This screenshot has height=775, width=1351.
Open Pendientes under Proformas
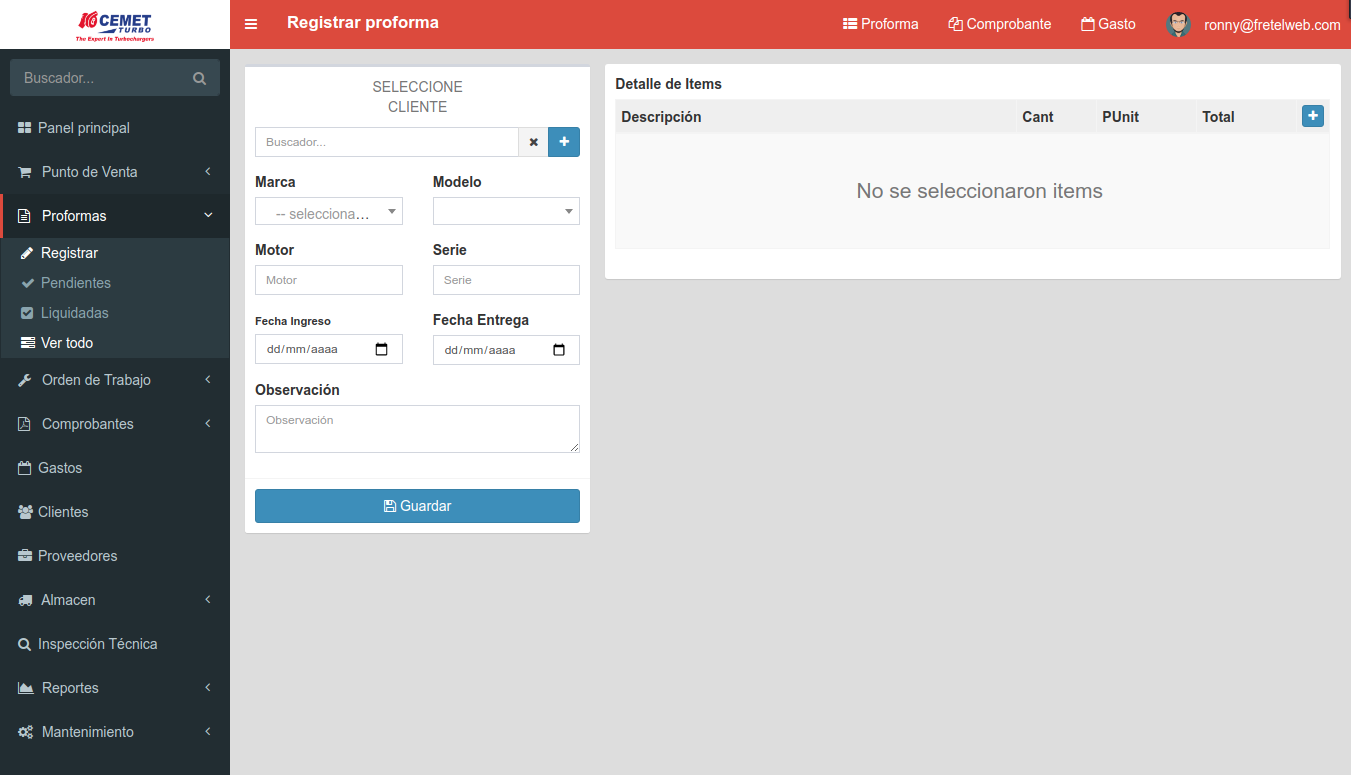pos(75,283)
